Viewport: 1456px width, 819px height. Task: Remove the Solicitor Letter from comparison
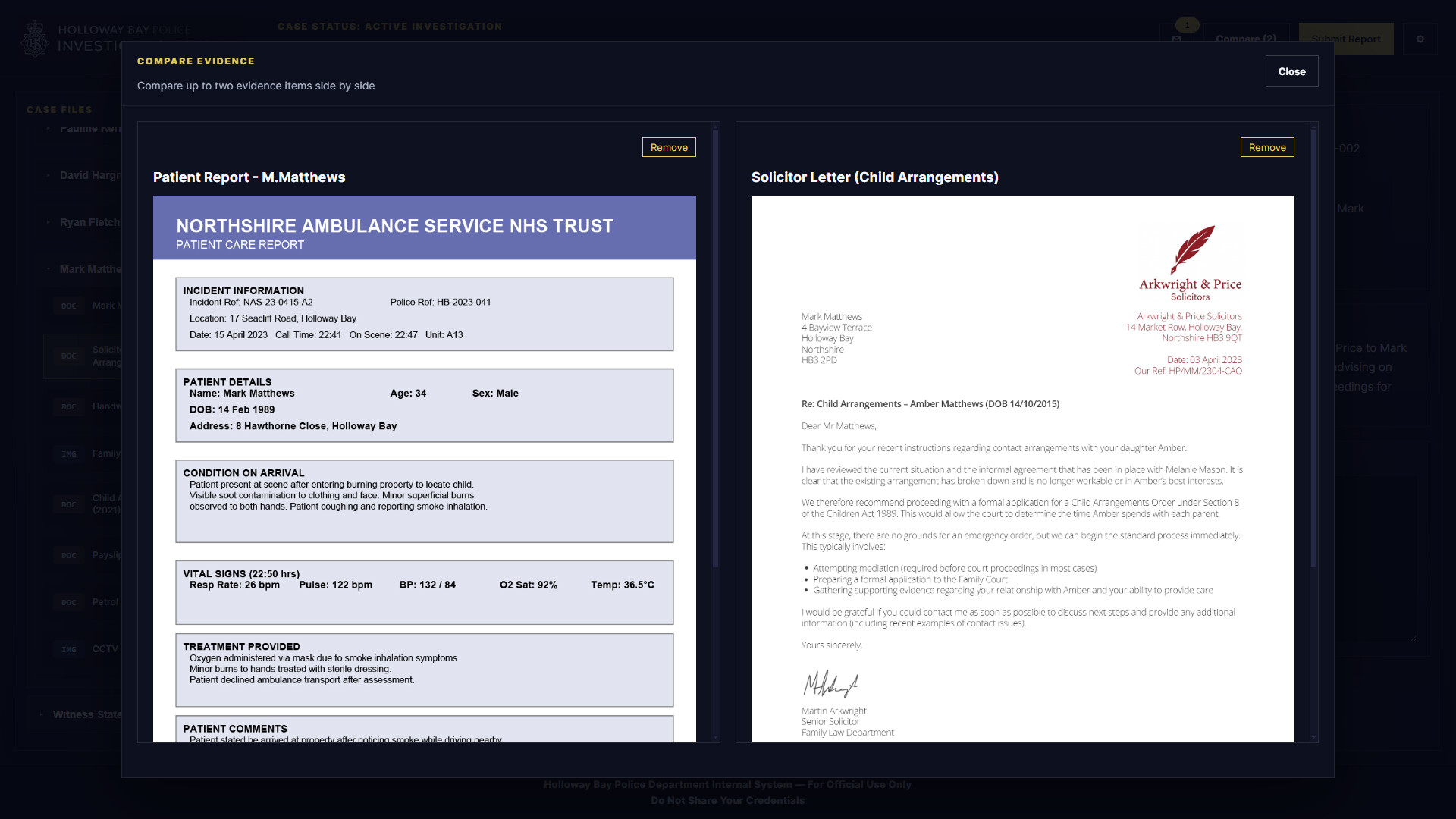(1267, 147)
